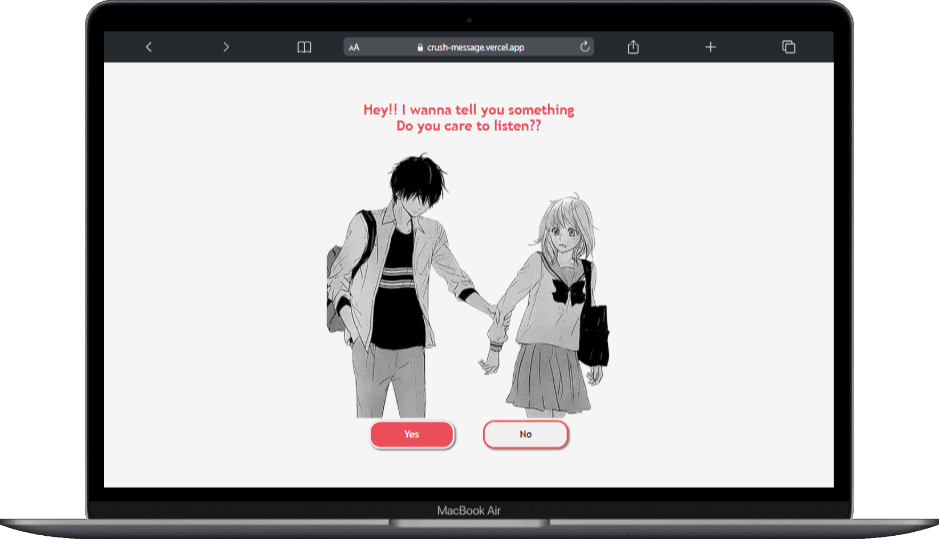Click the "Do you care to listen??" text
This screenshot has width=939, height=539.
[x=468, y=126]
